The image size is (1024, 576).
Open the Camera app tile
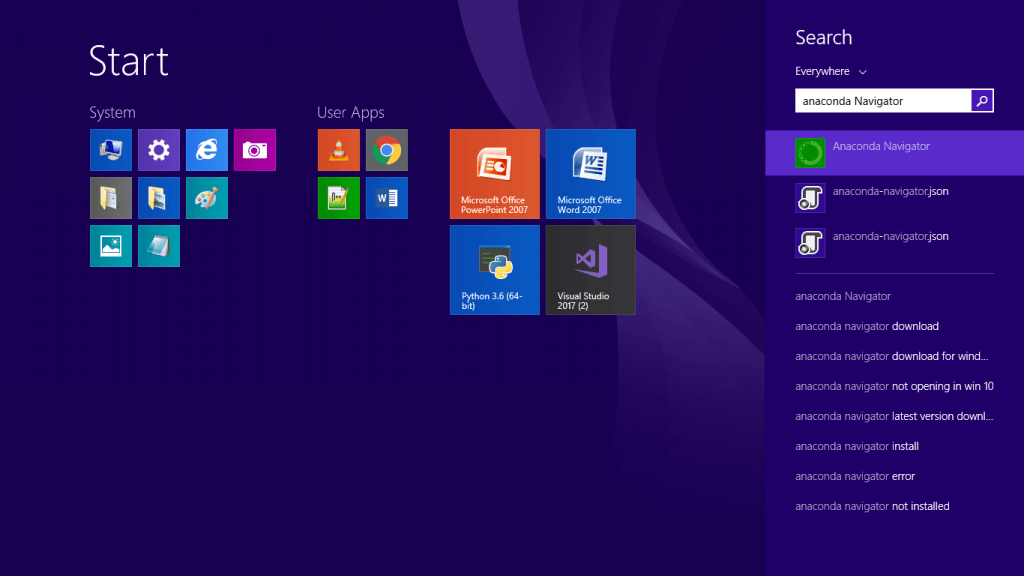[254, 150]
